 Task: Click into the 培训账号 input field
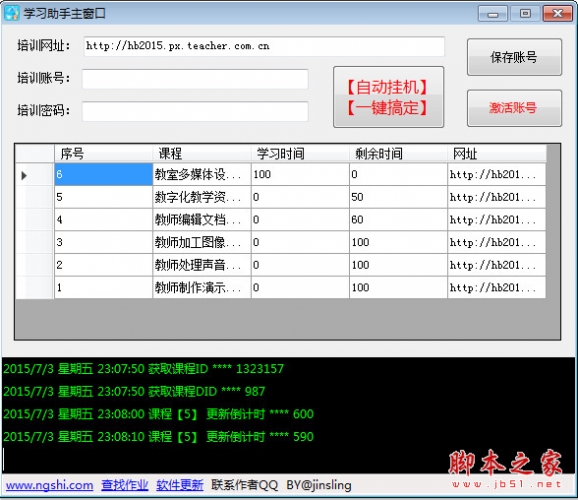(x=195, y=79)
